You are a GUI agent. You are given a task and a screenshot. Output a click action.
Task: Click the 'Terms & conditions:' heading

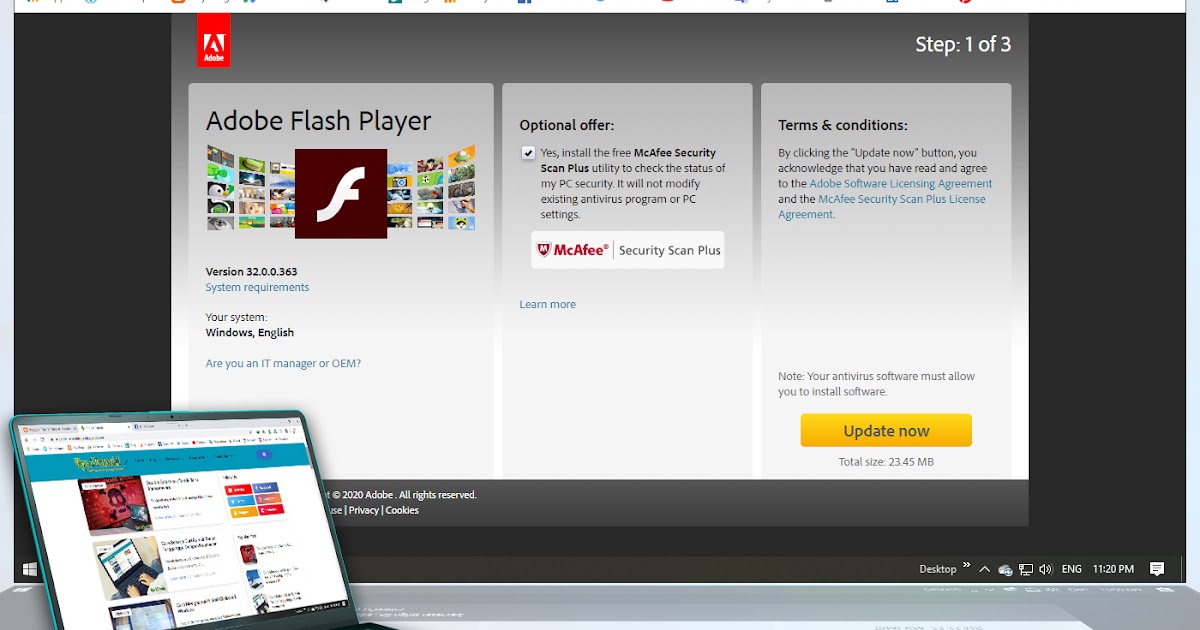[x=843, y=125]
